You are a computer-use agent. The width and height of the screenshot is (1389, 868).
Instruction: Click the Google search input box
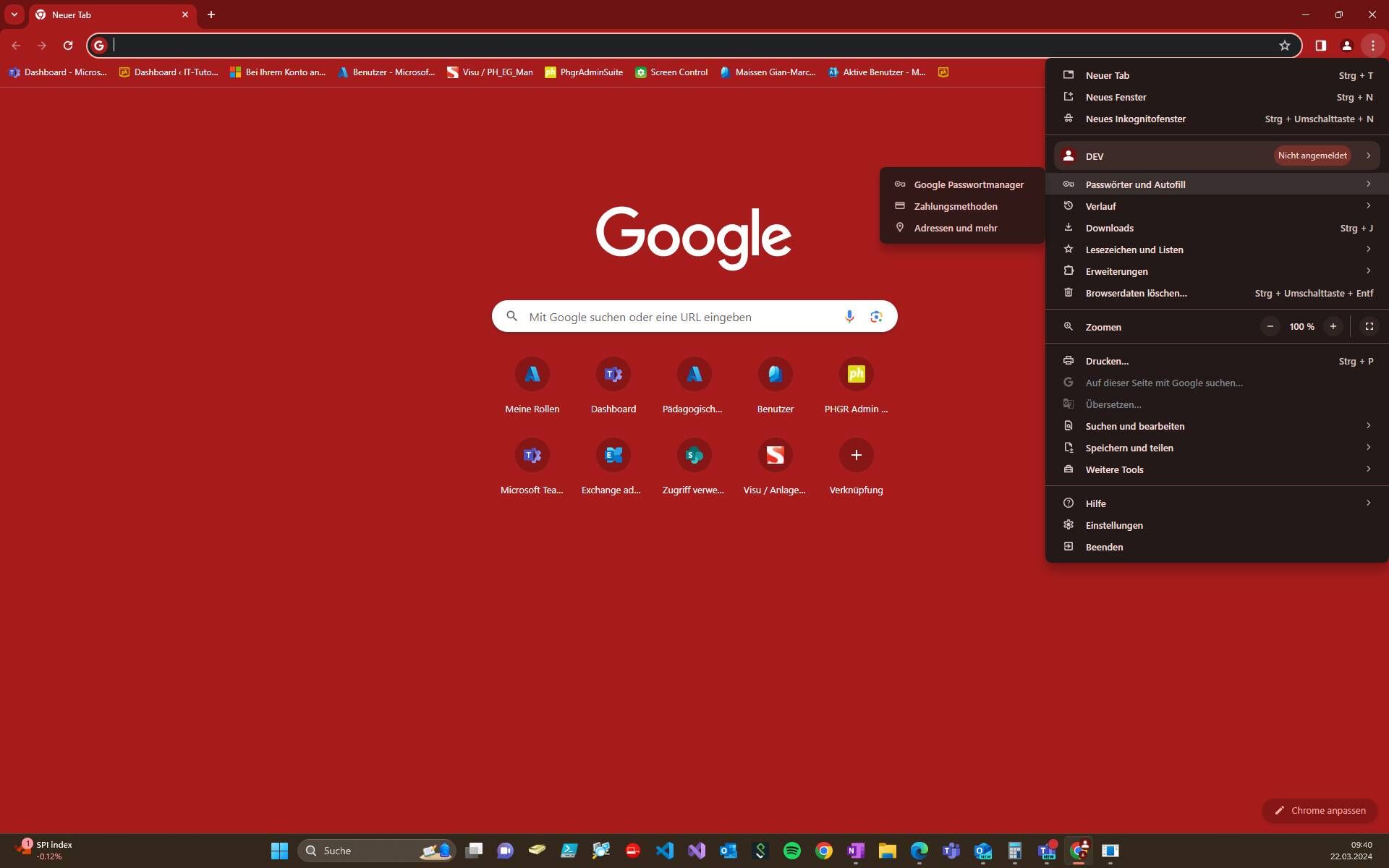tap(681, 317)
